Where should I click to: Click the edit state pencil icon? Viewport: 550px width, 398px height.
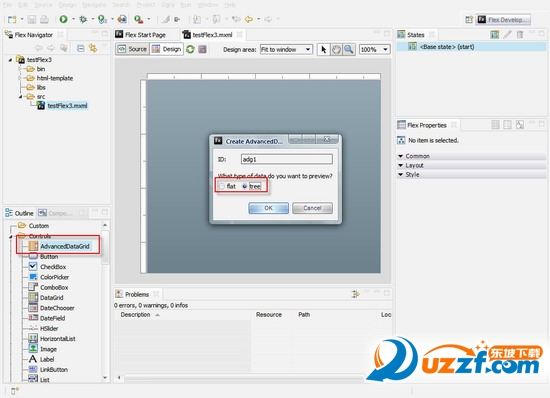(507, 34)
